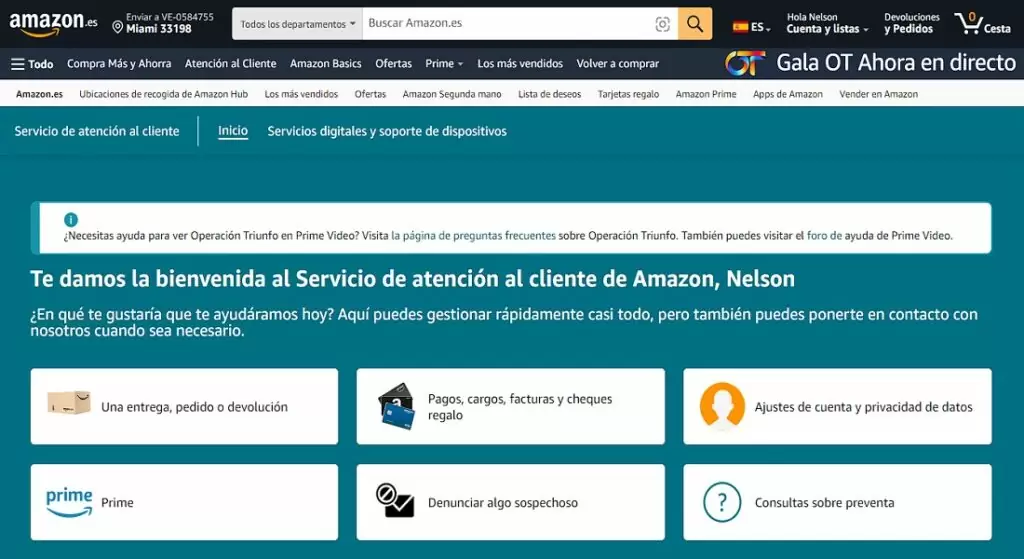Open Apps de Amazon link
Image resolution: width=1024 pixels, height=559 pixels.
[788, 94]
